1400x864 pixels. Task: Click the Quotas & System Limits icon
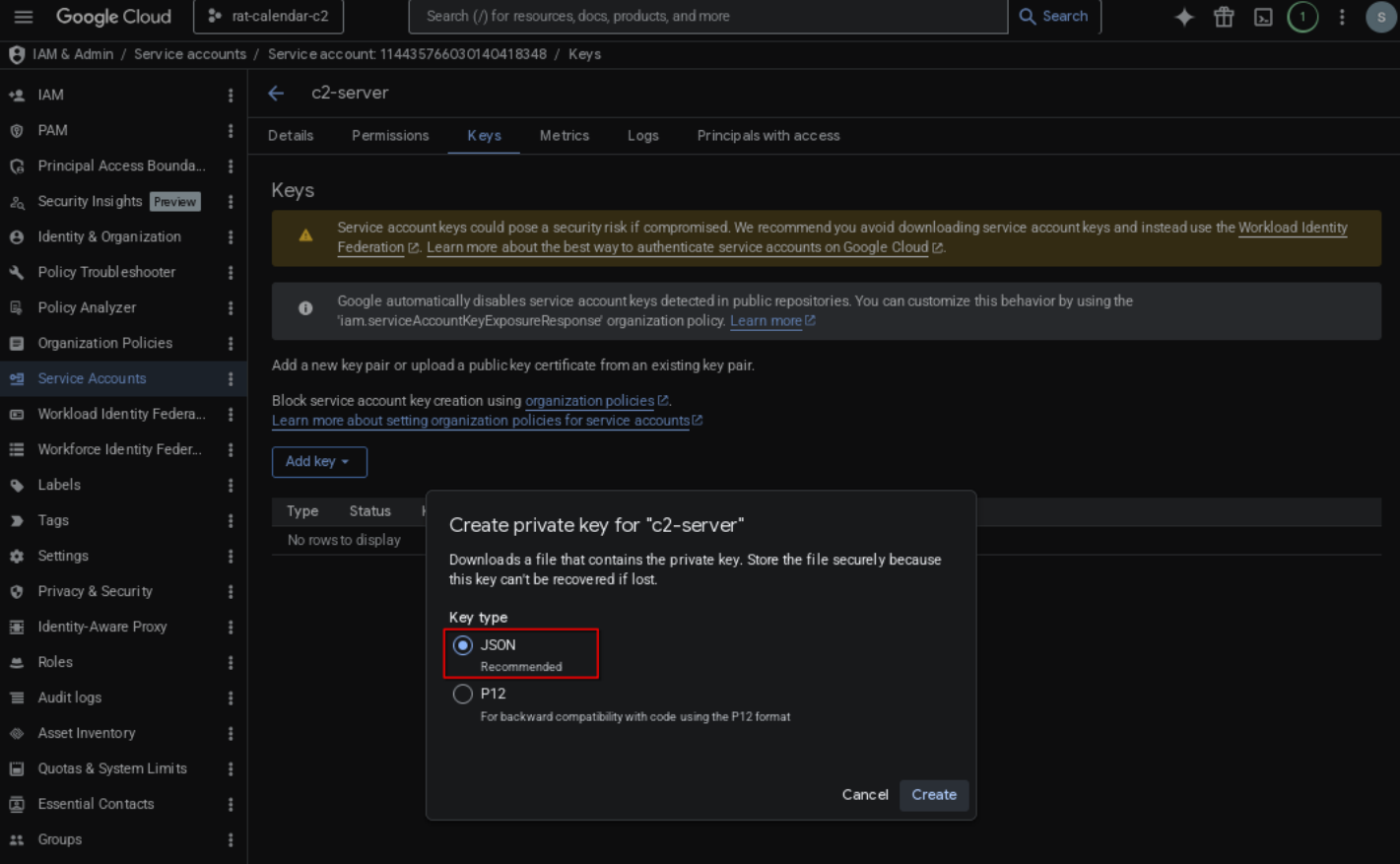pos(17,769)
